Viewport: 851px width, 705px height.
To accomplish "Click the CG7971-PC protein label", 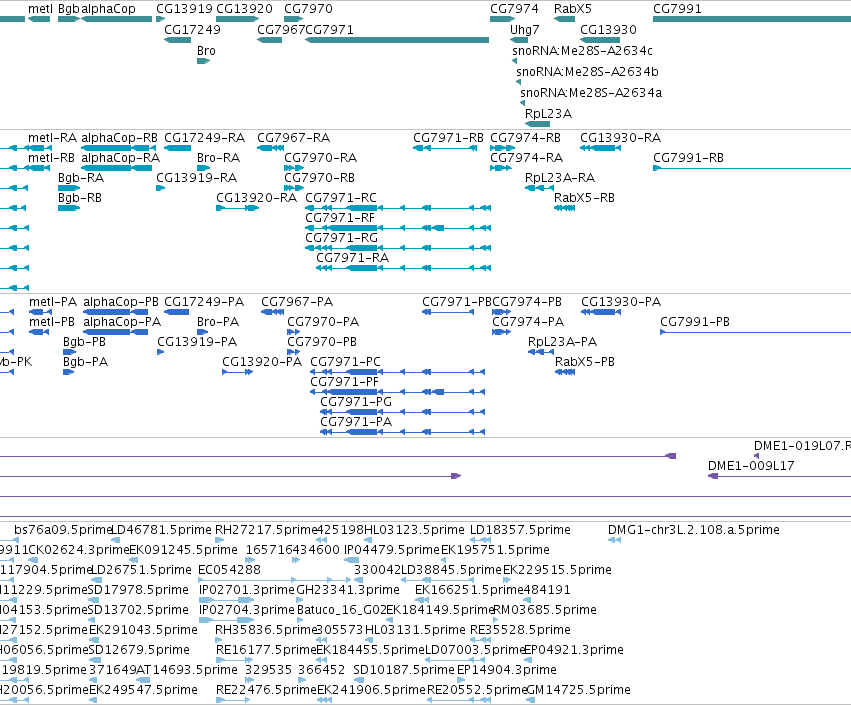I will pyautogui.click(x=346, y=362).
